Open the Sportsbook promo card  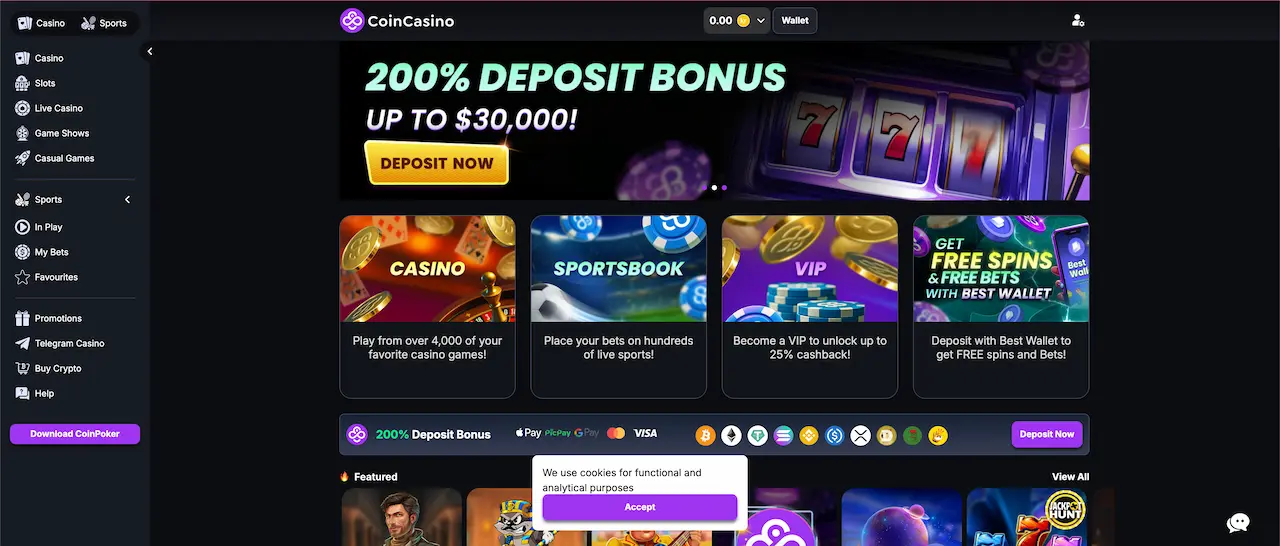click(x=618, y=307)
